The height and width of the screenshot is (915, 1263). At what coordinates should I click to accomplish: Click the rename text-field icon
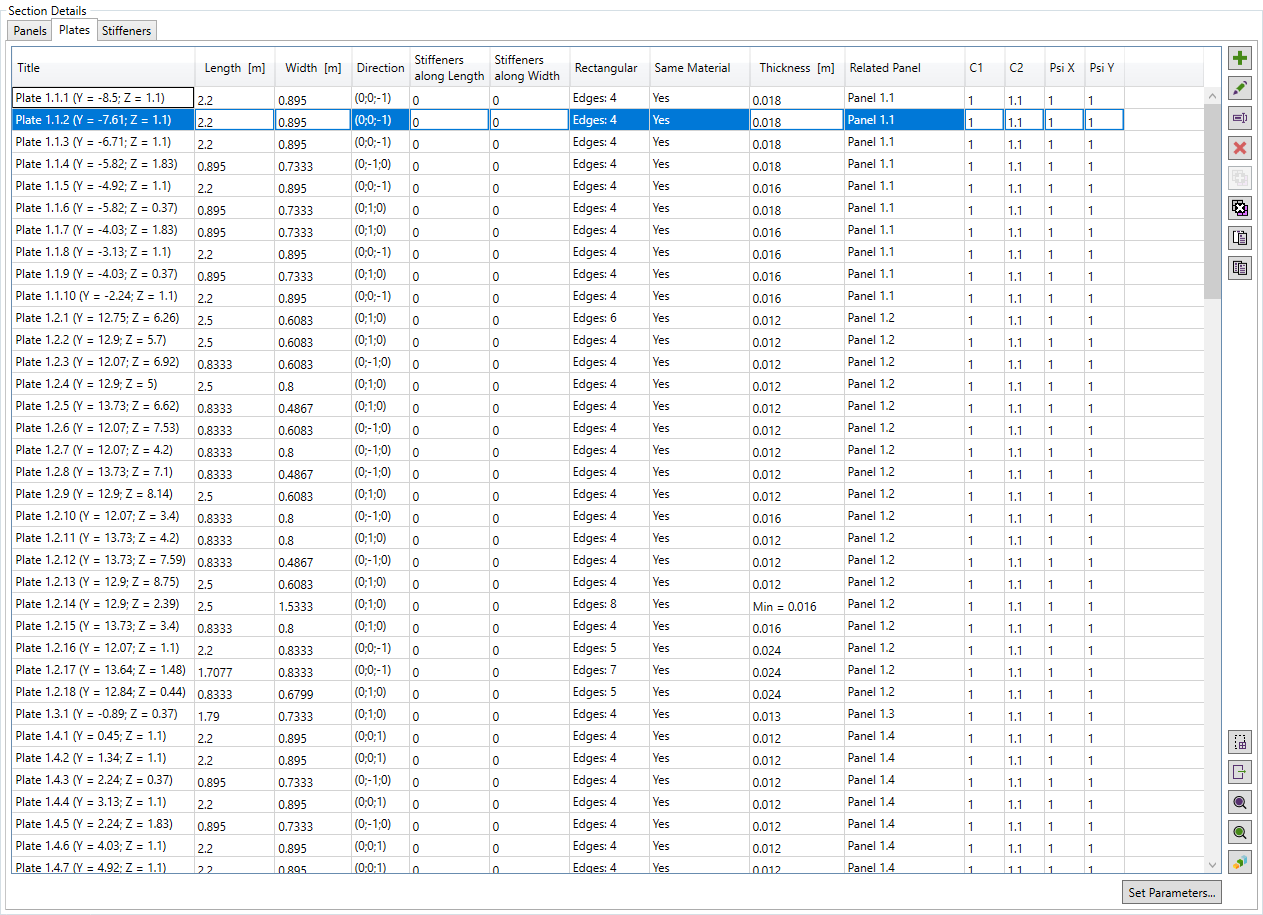(x=1240, y=118)
